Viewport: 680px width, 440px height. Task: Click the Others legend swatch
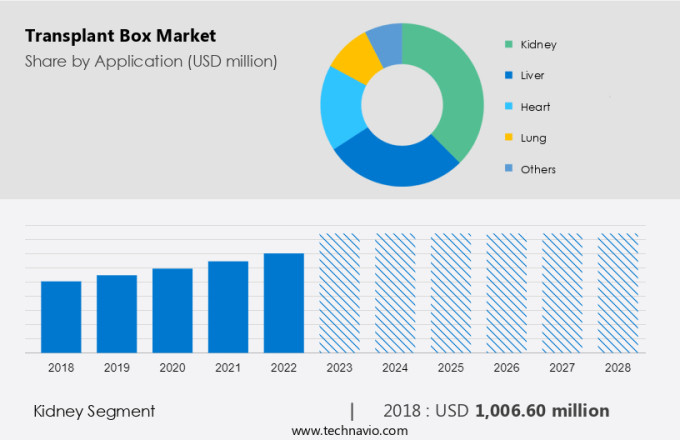pos(510,169)
